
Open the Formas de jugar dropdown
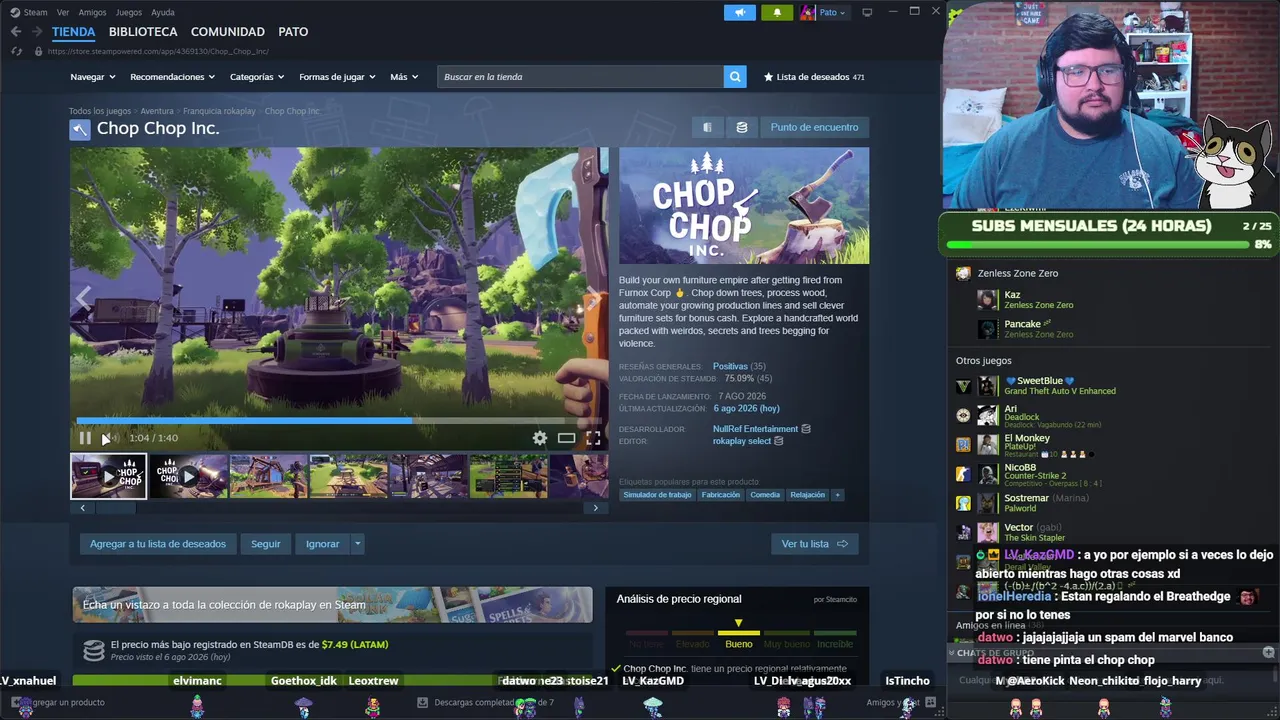pyautogui.click(x=337, y=77)
